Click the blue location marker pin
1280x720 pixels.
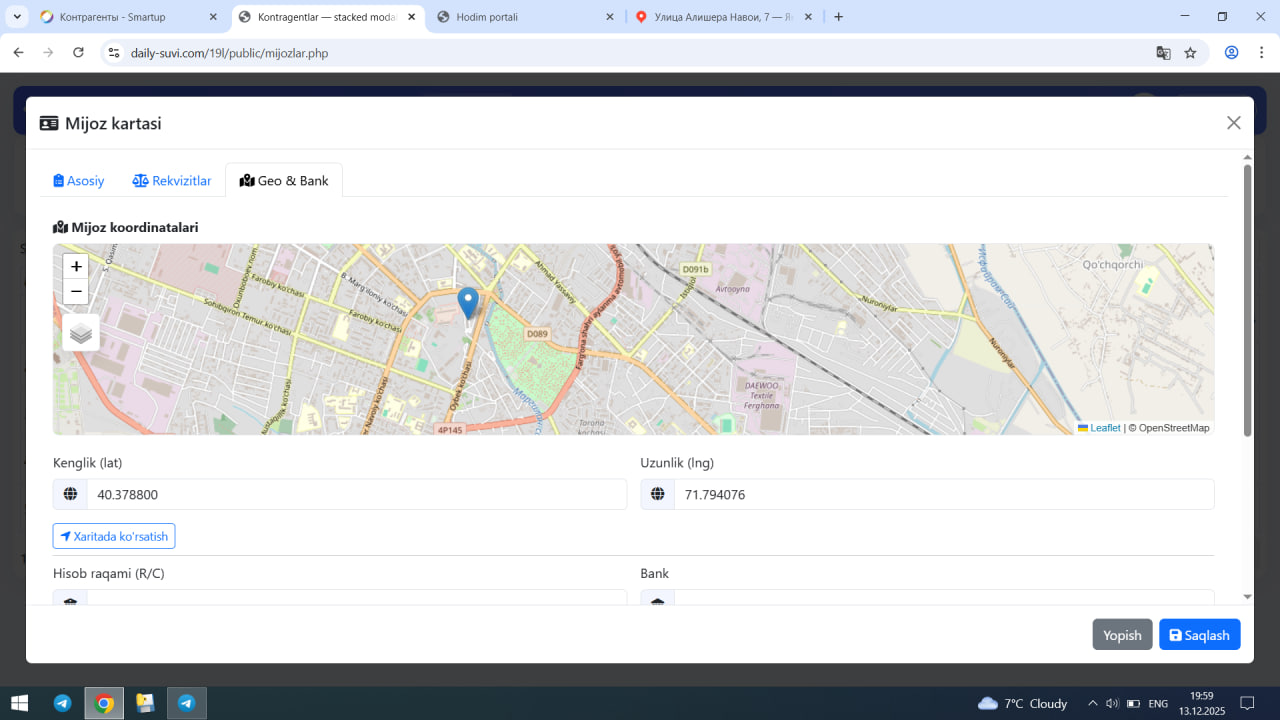[468, 302]
